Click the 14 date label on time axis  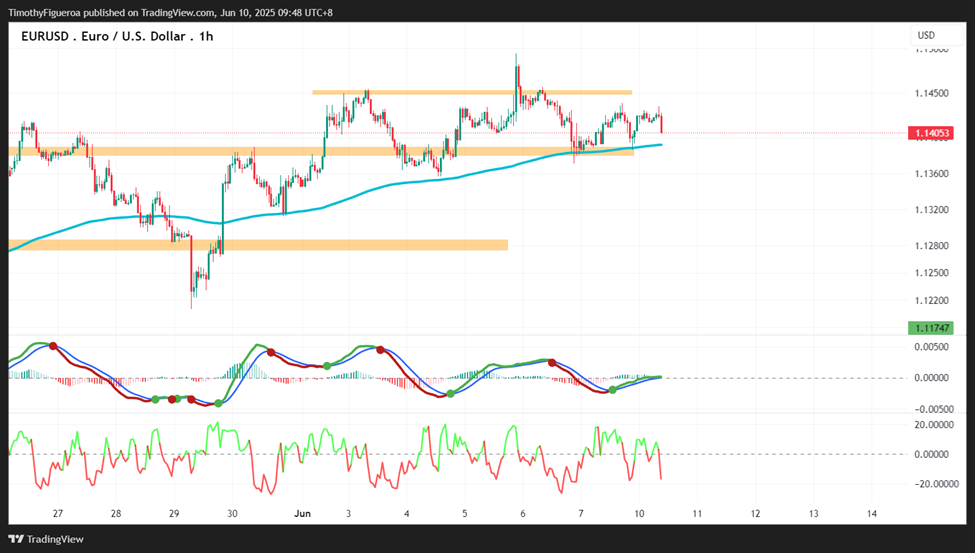872,514
